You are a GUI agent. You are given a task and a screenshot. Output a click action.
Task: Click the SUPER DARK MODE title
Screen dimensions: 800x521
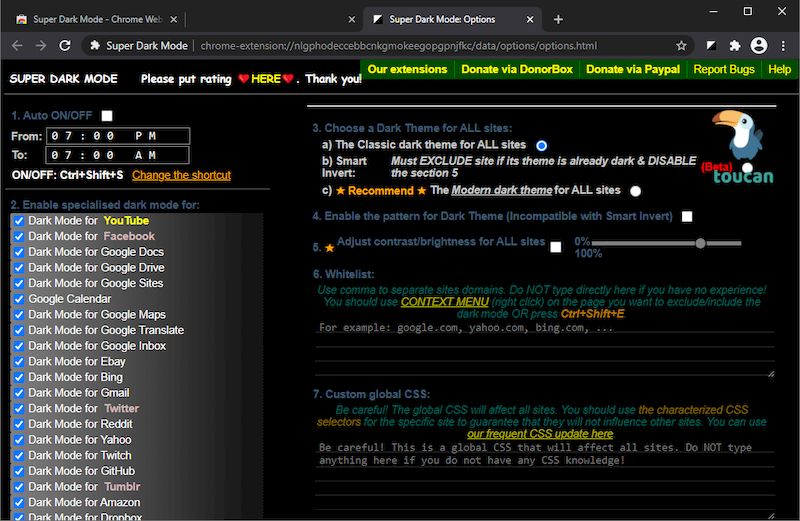tap(64, 79)
